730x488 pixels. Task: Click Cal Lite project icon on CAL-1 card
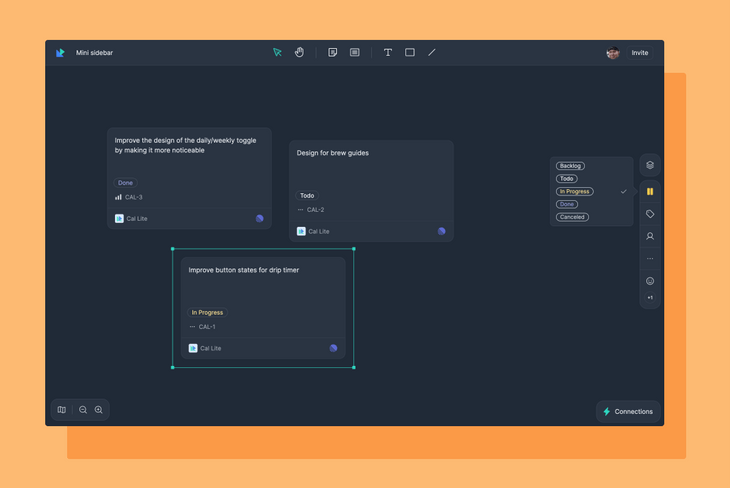pos(193,348)
